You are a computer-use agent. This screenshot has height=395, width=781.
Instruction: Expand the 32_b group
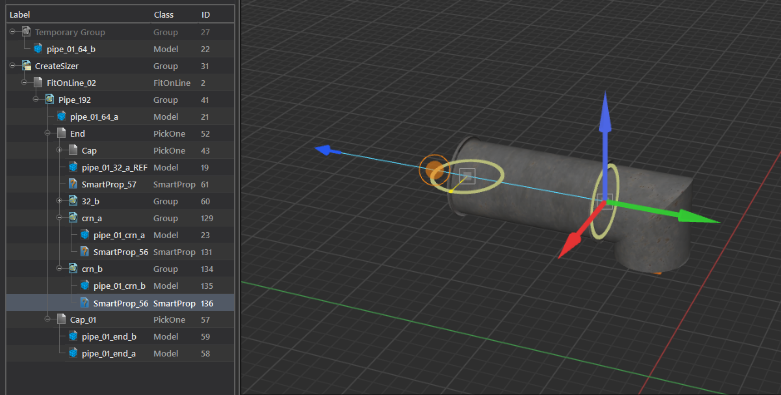59,201
